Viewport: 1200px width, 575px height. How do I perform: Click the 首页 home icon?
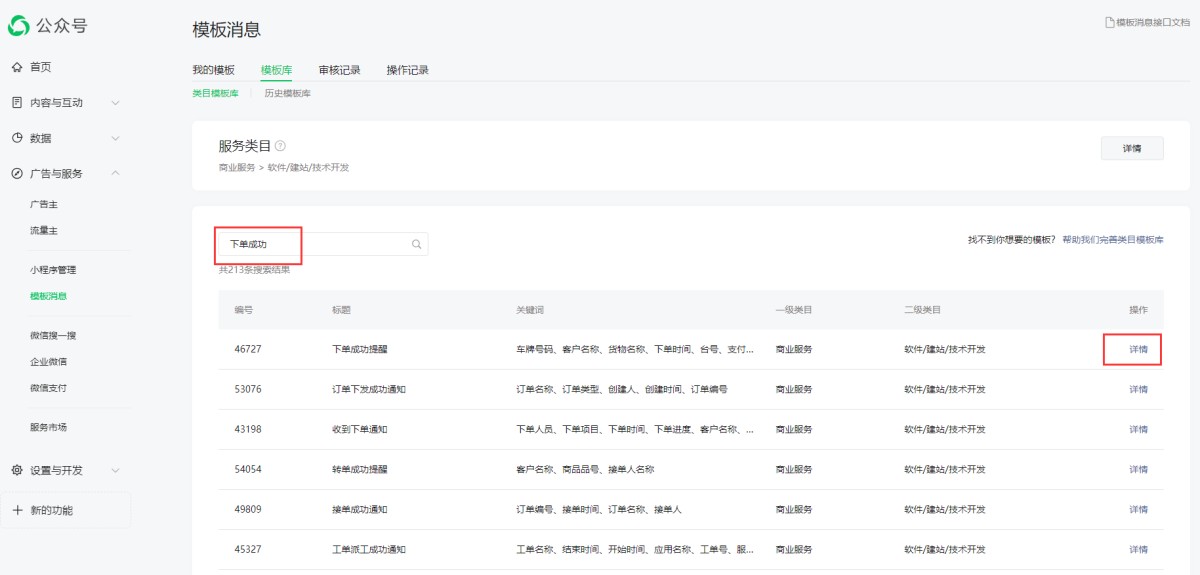[17, 67]
